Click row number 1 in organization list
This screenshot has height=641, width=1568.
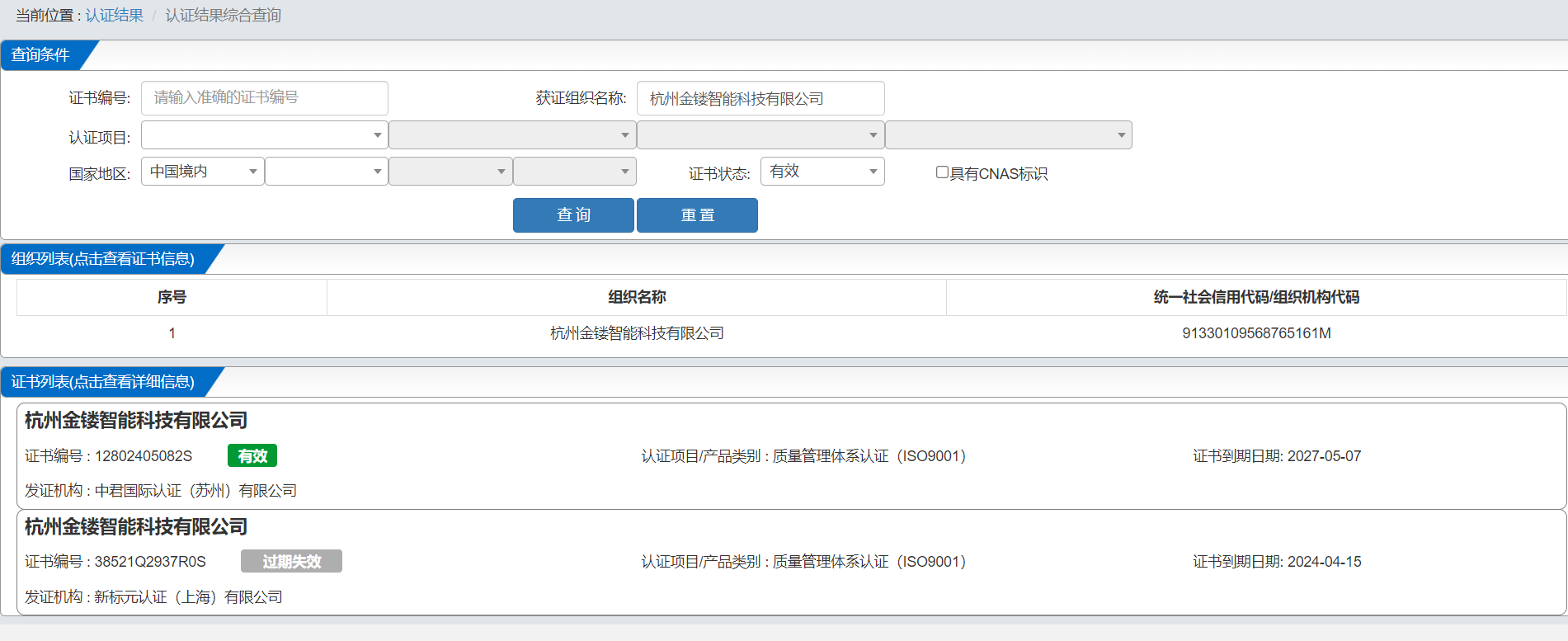pos(172,333)
